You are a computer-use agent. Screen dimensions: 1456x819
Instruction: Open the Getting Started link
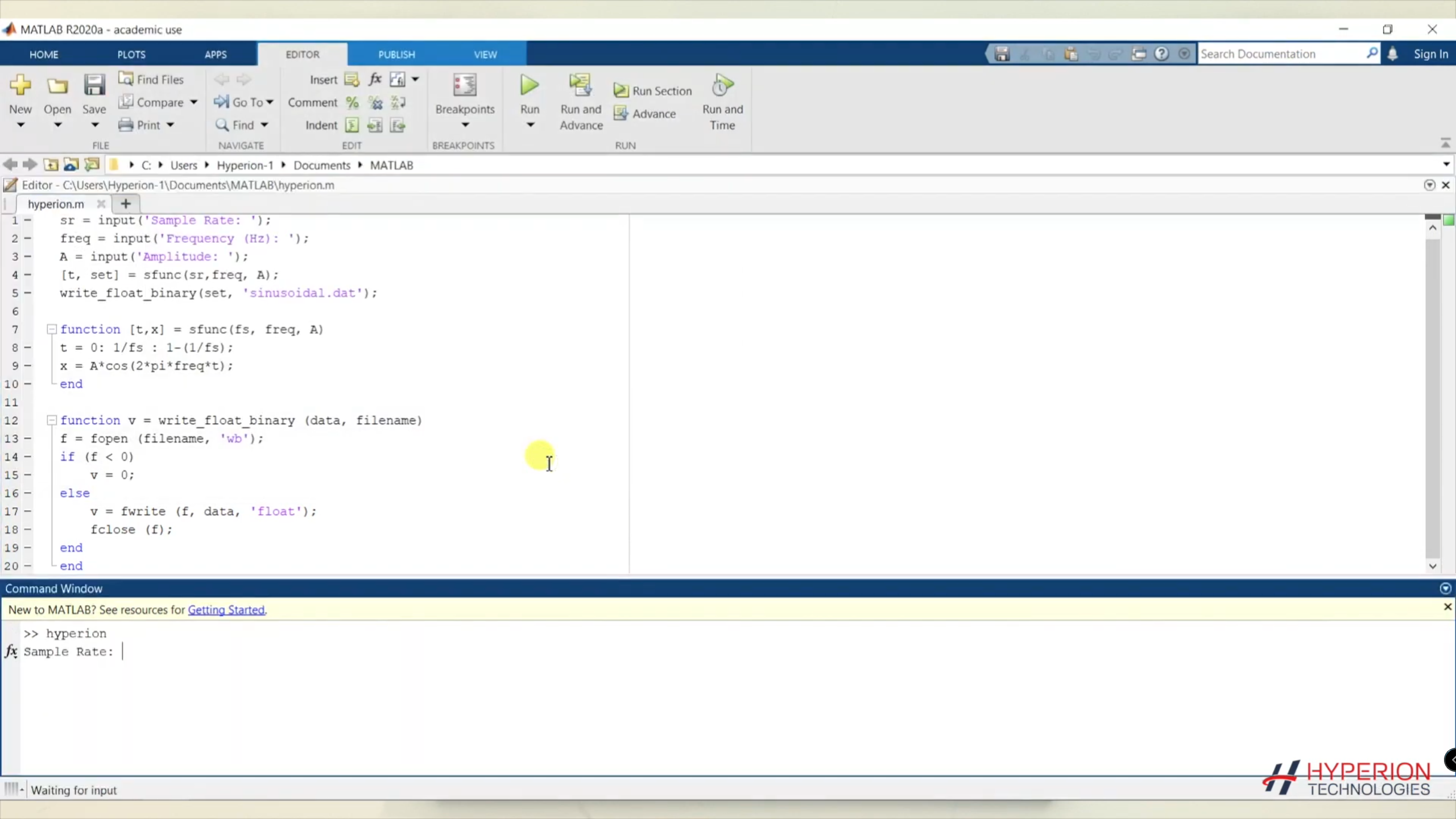tap(226, 610)
